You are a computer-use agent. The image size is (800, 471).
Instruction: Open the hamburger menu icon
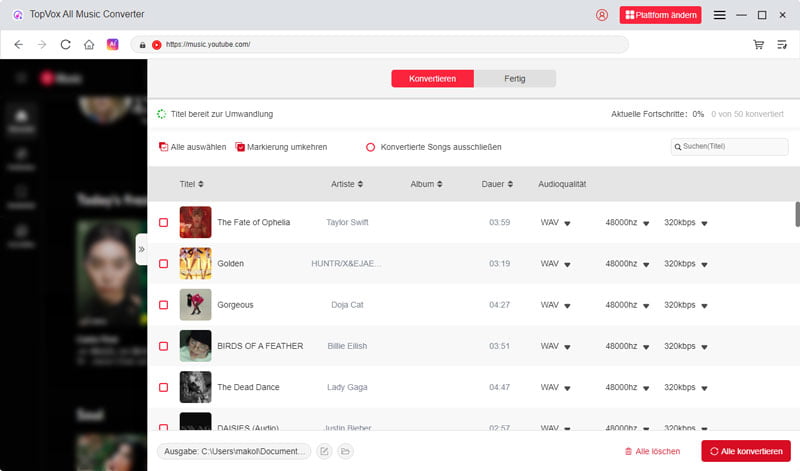click(x=719, y=15)
